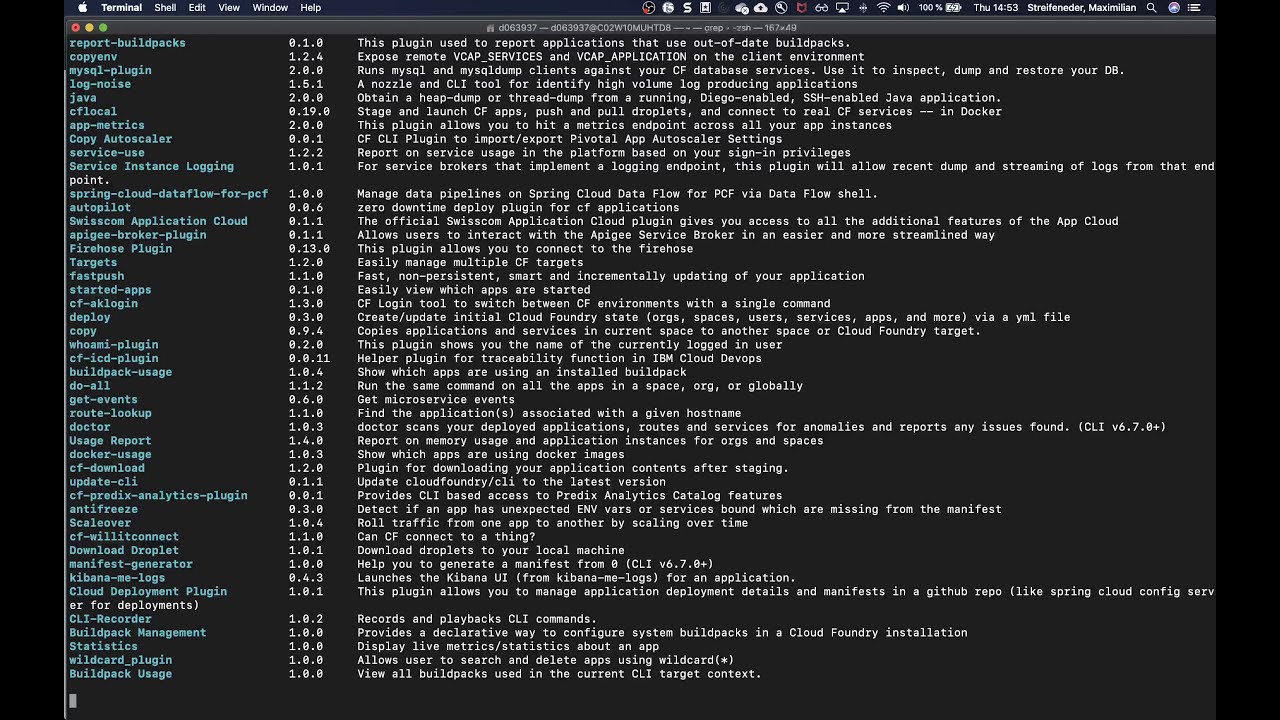Click the copyenv plugin name

tap(93, 57)
